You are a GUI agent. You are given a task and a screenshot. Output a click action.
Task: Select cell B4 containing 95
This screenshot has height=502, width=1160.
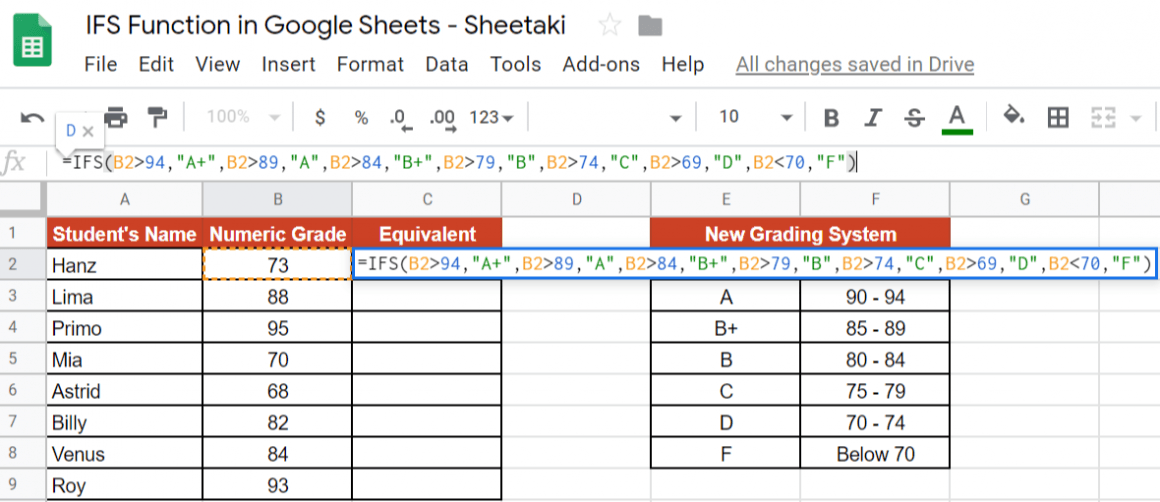277,328
